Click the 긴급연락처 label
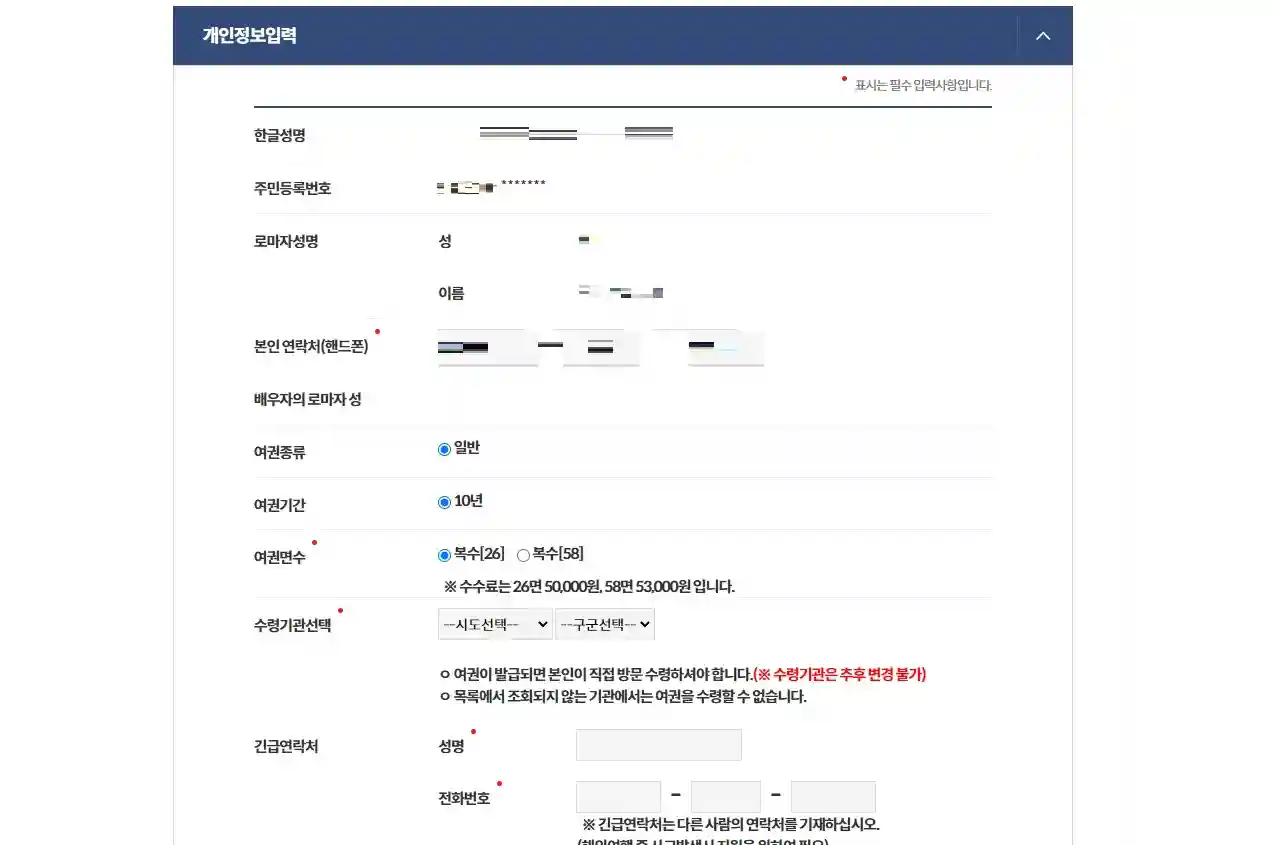Image resolution: width=1273 pixels, height=845 pixels. coord(286,746)
